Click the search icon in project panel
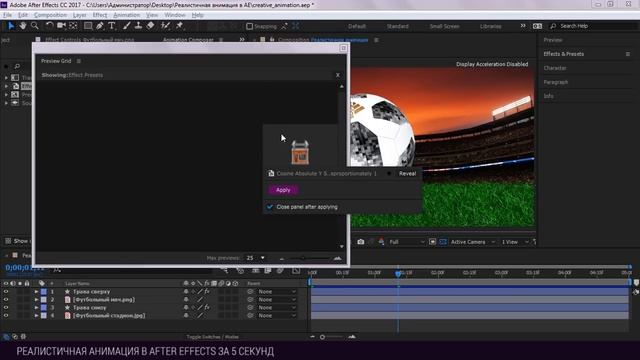This screenshot has height=360, width=640. tap(17, 66)
